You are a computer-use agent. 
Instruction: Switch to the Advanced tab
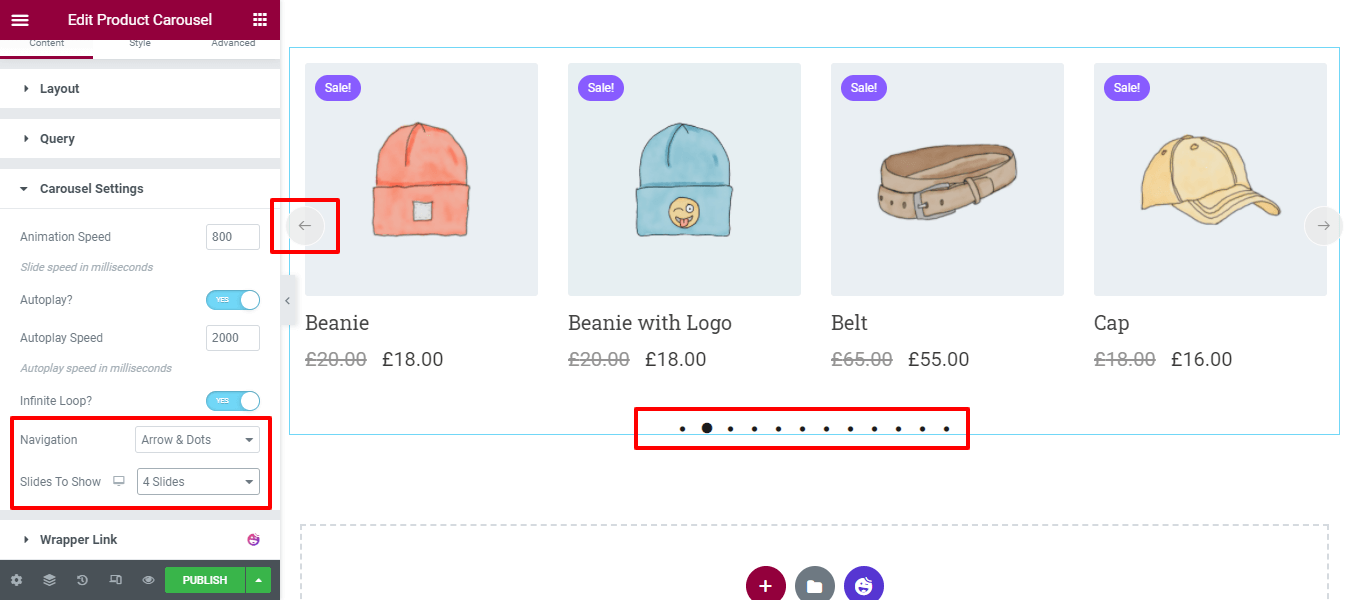point(233,44)
